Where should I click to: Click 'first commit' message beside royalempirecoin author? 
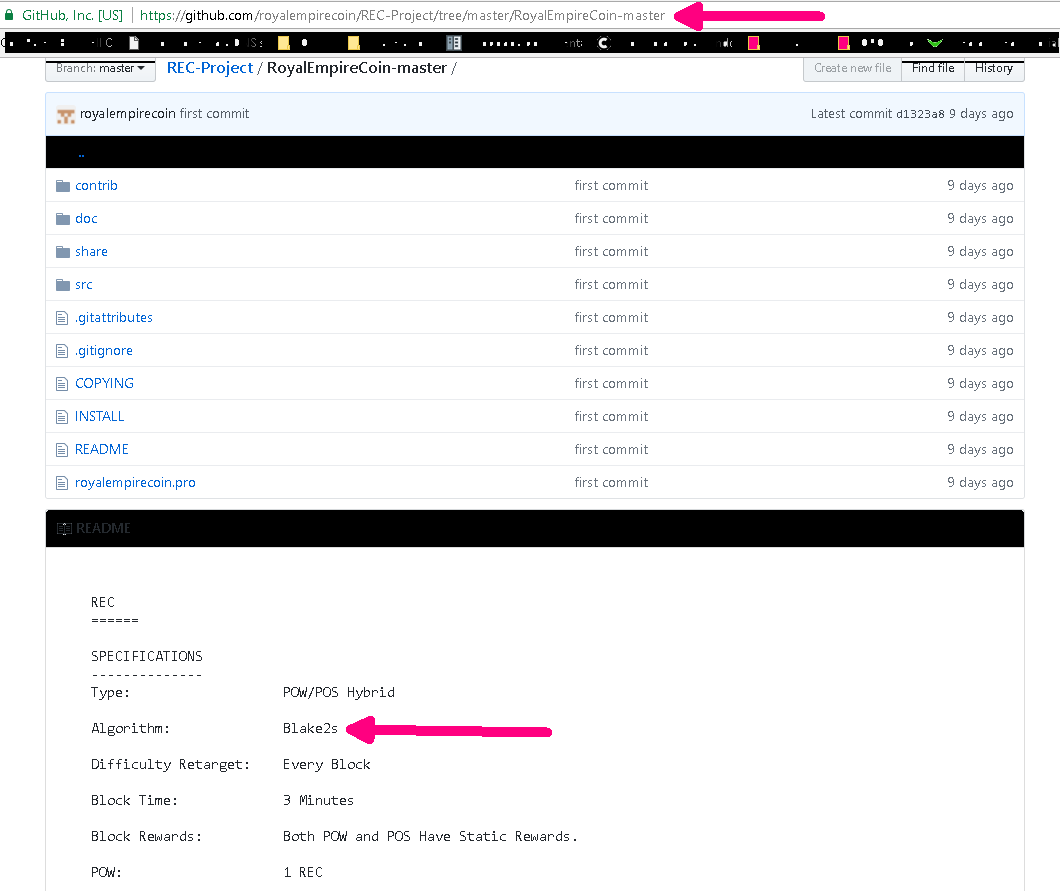click(214, 114)
